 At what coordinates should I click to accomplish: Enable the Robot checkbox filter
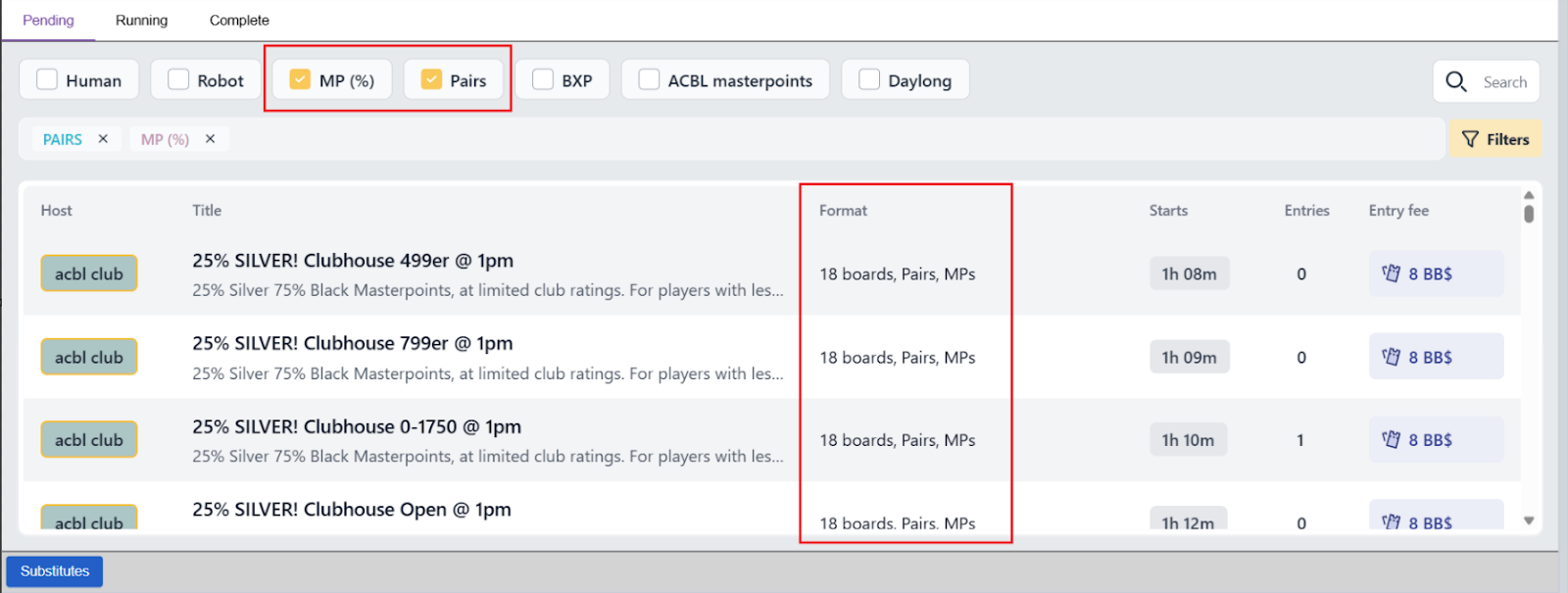tap(178, 79)
